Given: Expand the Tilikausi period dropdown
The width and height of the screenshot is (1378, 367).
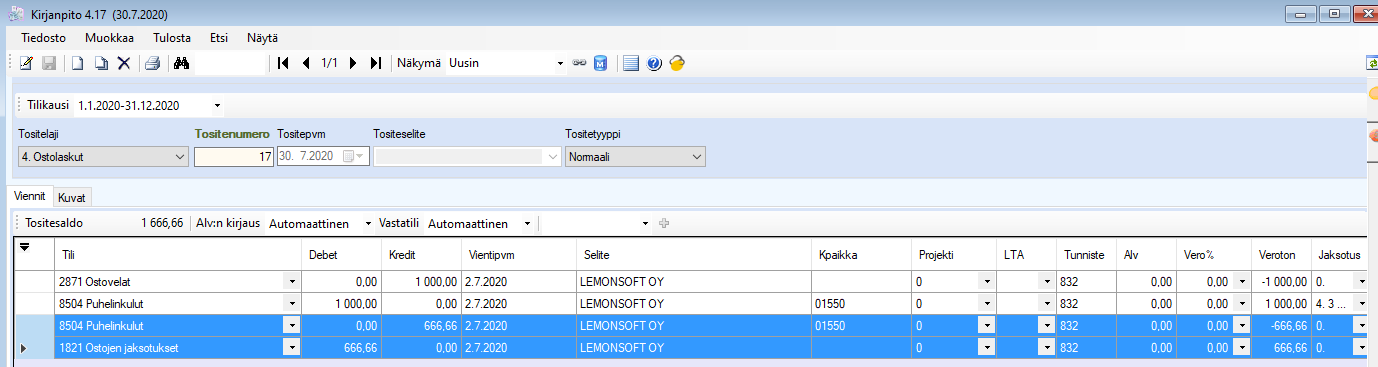Looking at the screenshot, I should [217, 105].
